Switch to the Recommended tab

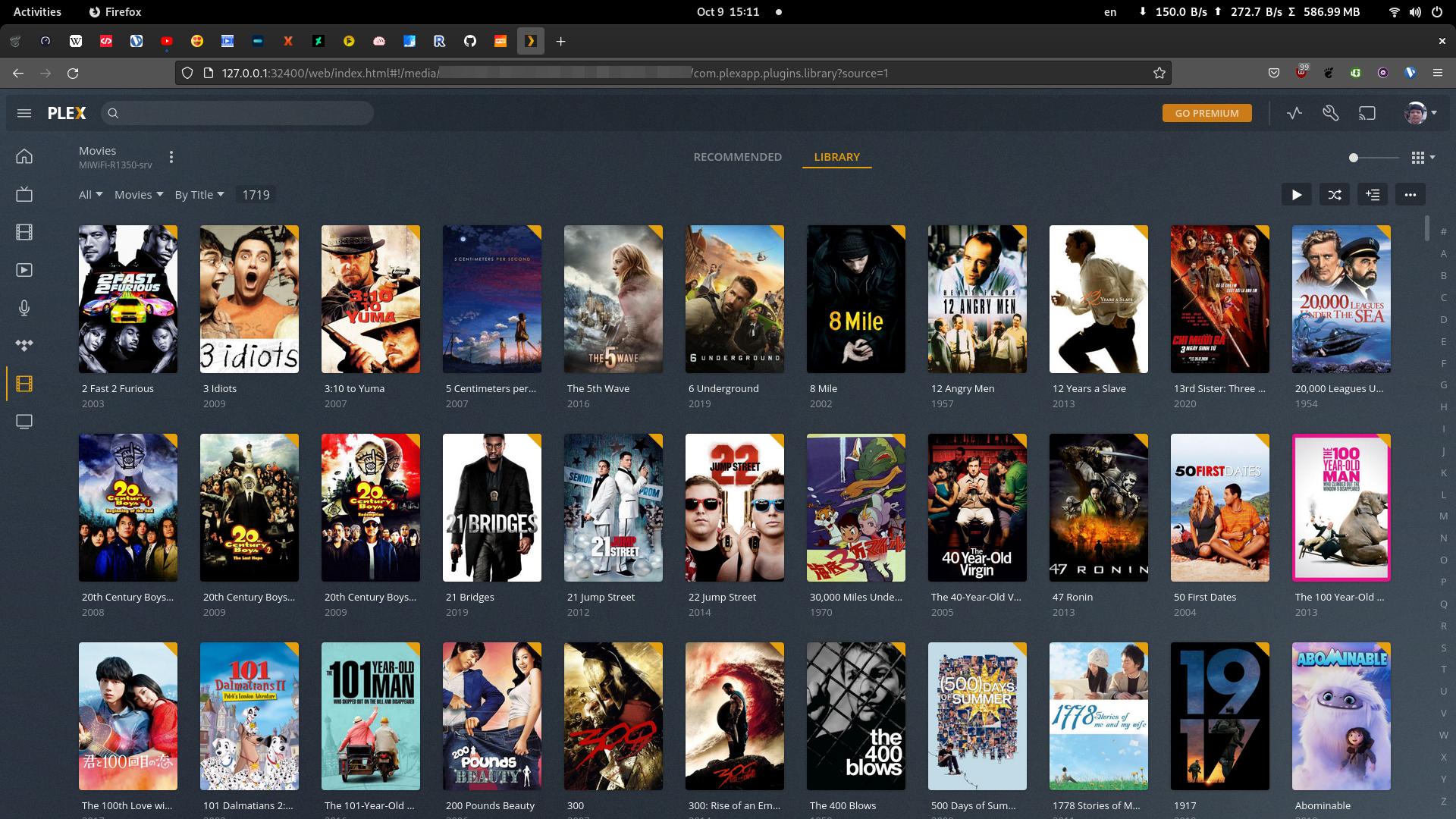(737, 157)
